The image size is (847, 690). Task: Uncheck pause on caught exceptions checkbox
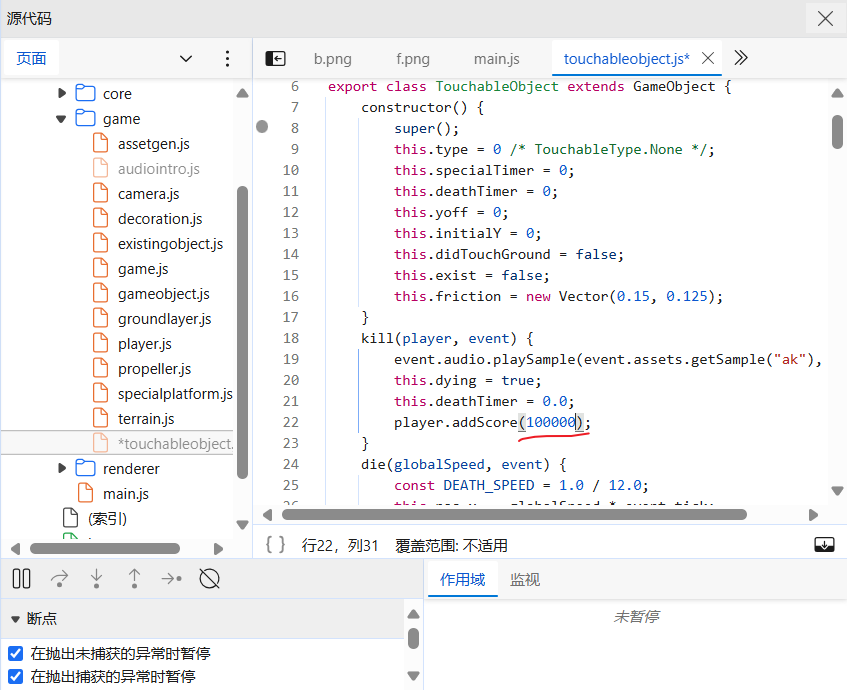16,676
